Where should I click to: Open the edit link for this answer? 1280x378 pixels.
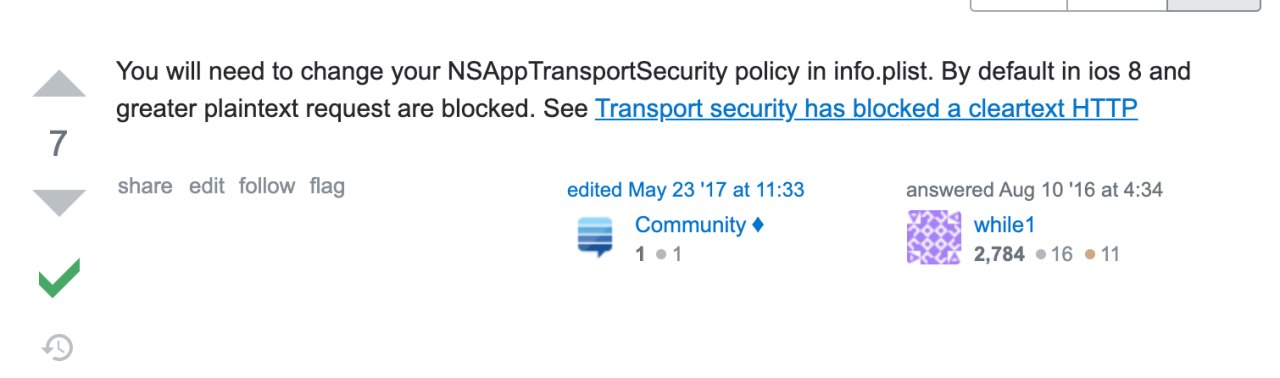(207, 186)
